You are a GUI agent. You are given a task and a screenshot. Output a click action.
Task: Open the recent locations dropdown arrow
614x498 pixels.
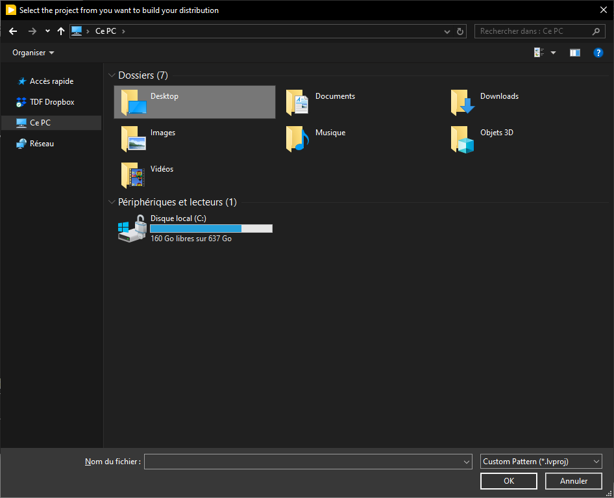47,31
